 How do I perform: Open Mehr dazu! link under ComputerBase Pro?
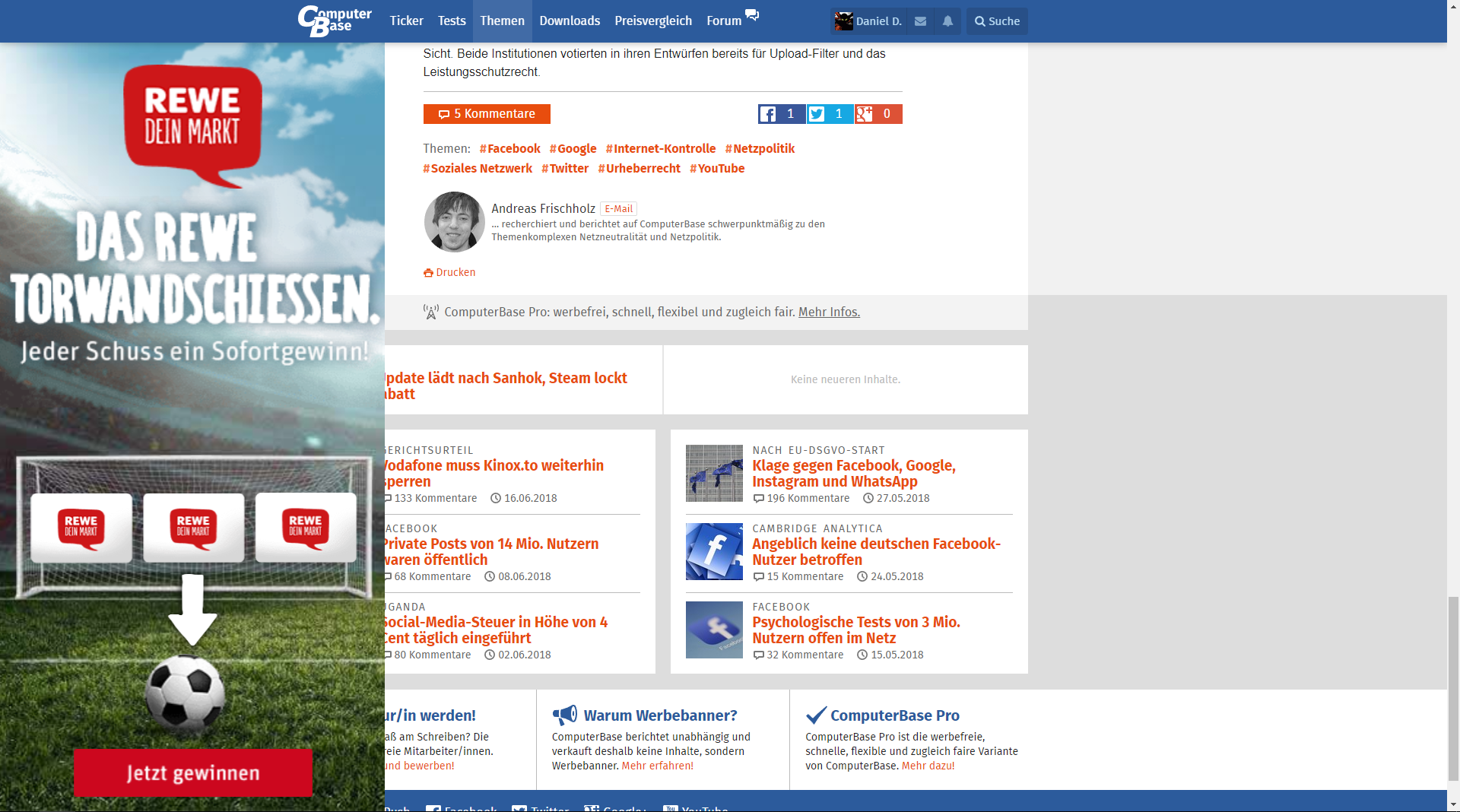[928, 766]
